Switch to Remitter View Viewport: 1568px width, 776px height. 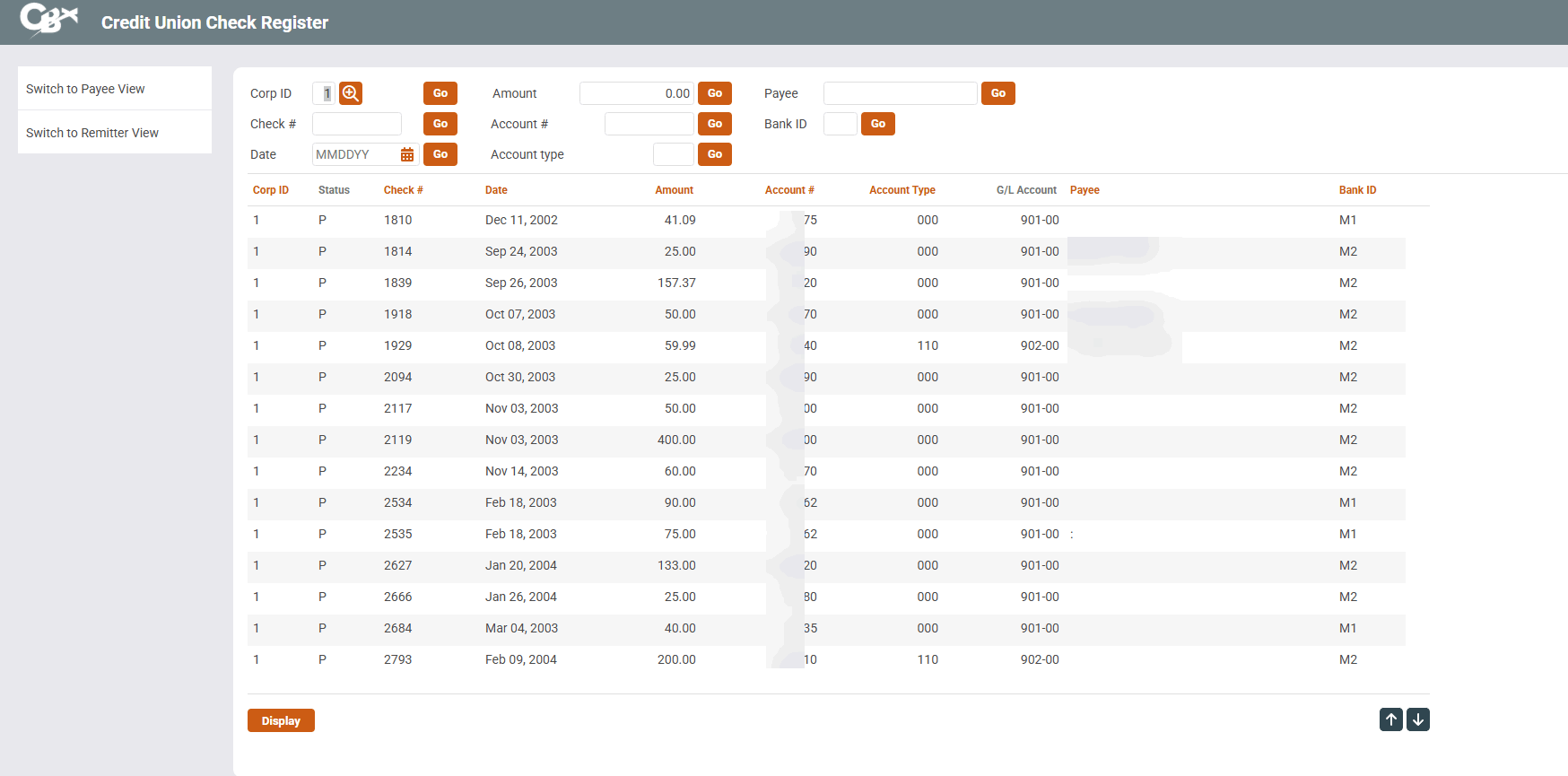pyautogui.click(x=115, y=133)
